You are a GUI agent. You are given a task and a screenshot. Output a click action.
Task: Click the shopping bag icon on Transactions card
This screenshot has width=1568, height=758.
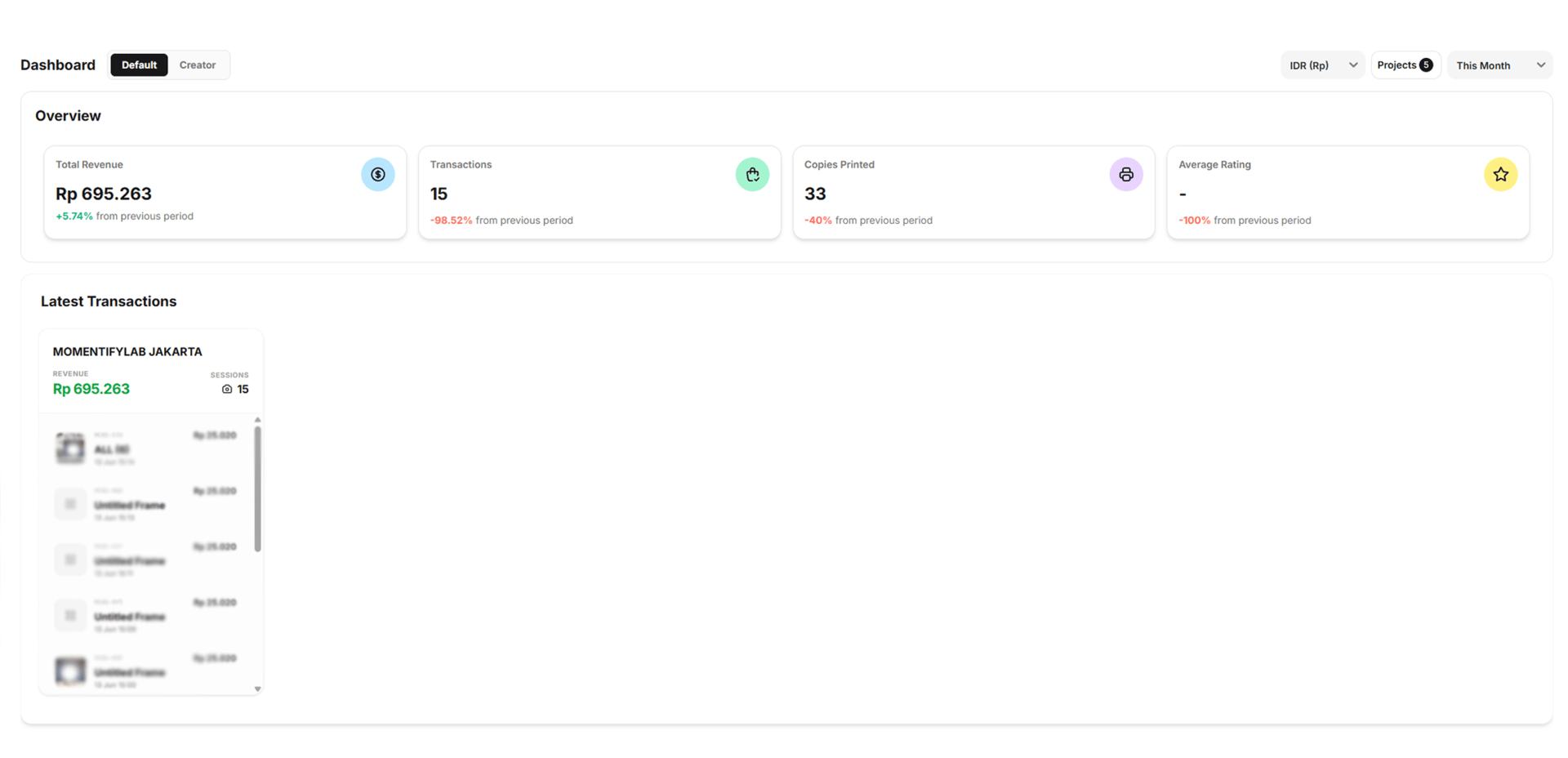pos(752,174)
